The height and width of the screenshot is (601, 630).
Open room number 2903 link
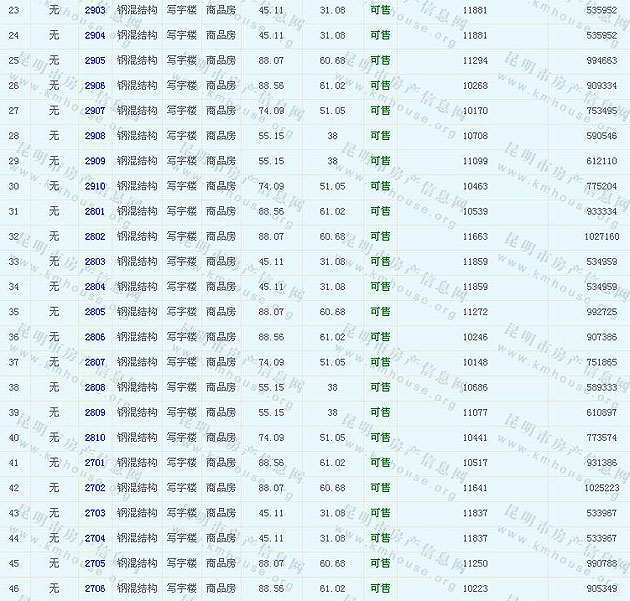point(95,10)
